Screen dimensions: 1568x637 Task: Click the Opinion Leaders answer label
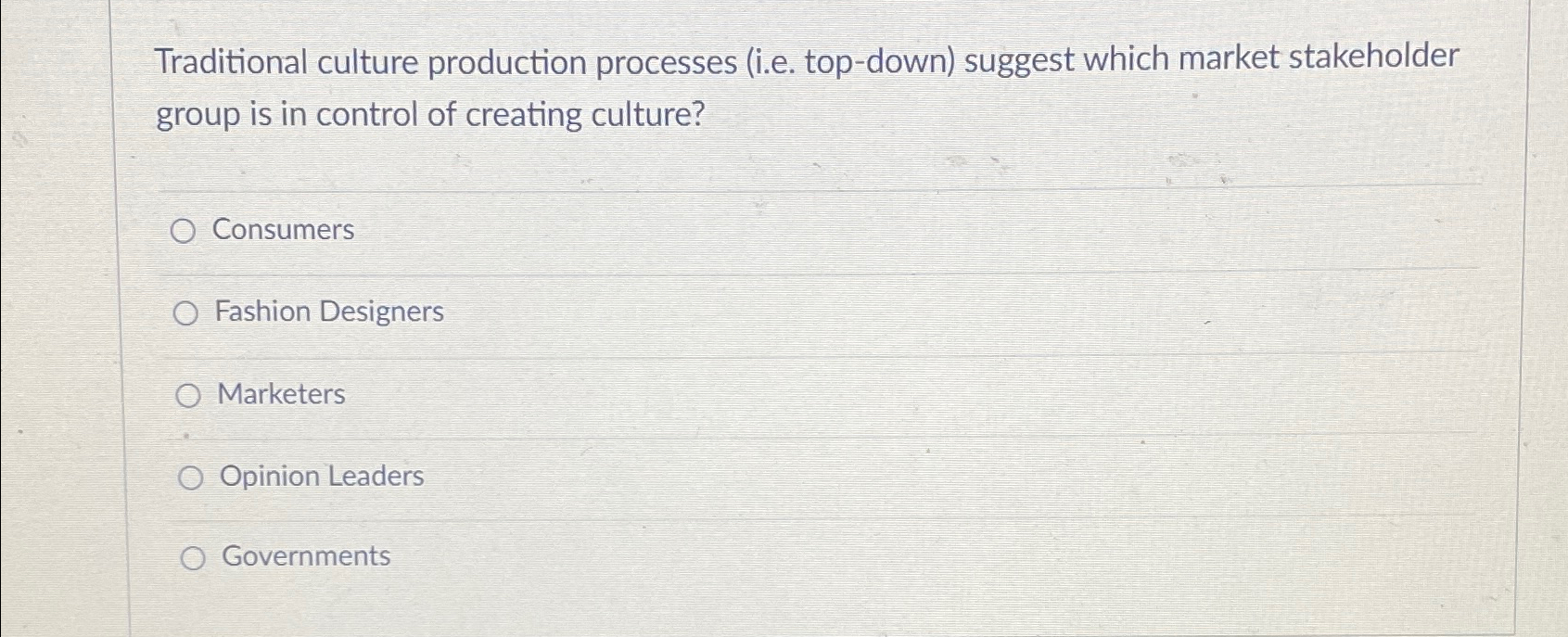pyautogui.click(x=320, y=478)
